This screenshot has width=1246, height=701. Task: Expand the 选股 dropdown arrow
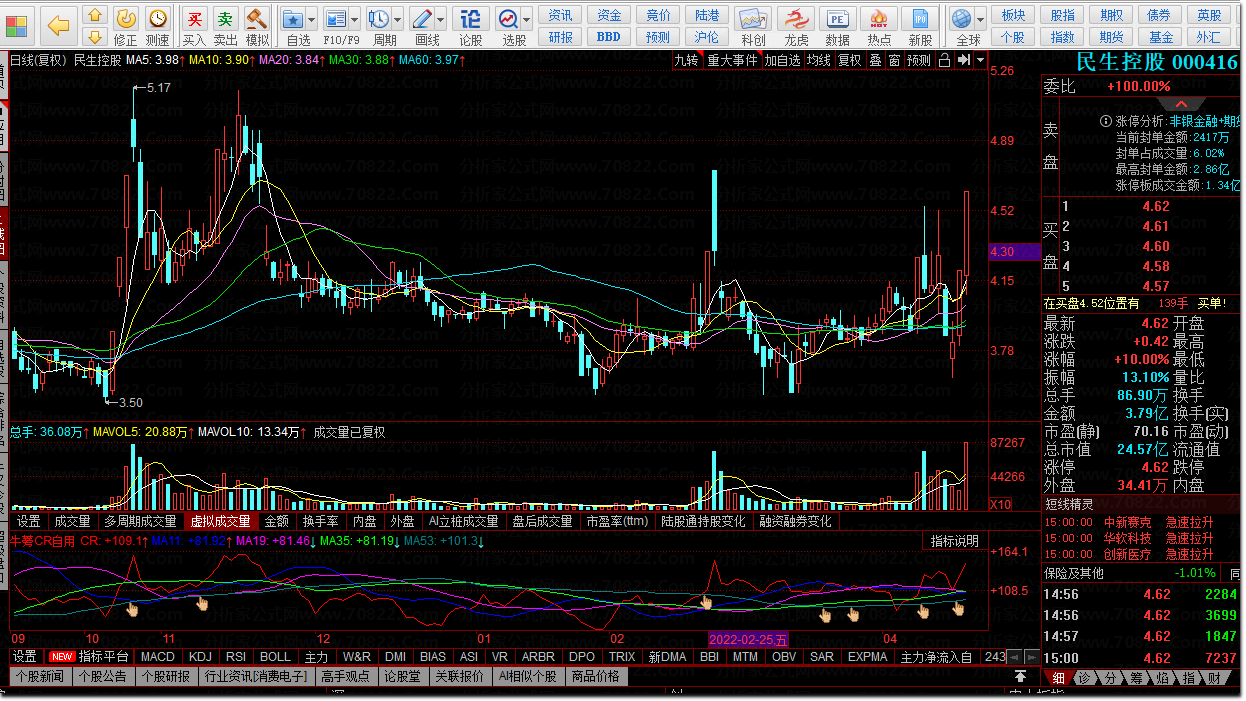pyautogui.click(x=527, y=19)
